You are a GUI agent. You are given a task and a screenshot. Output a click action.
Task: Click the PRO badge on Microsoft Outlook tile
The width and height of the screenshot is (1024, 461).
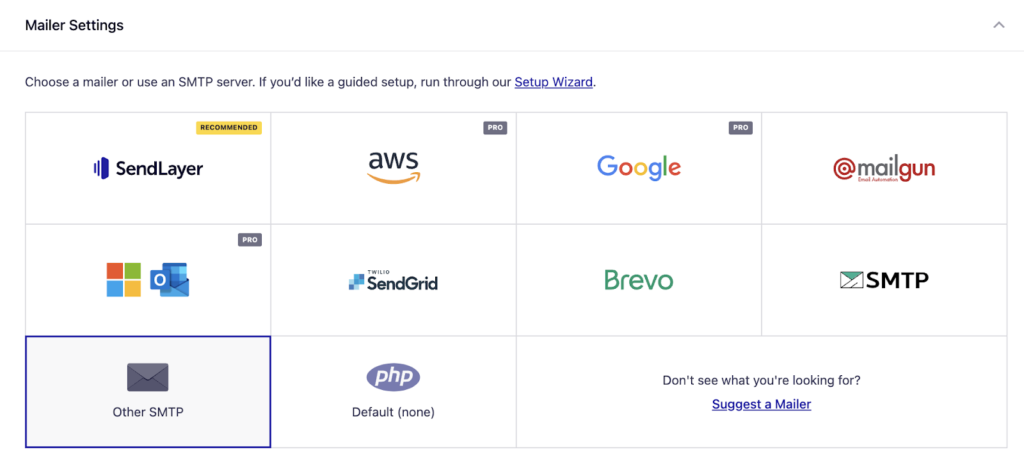point(249,240)
